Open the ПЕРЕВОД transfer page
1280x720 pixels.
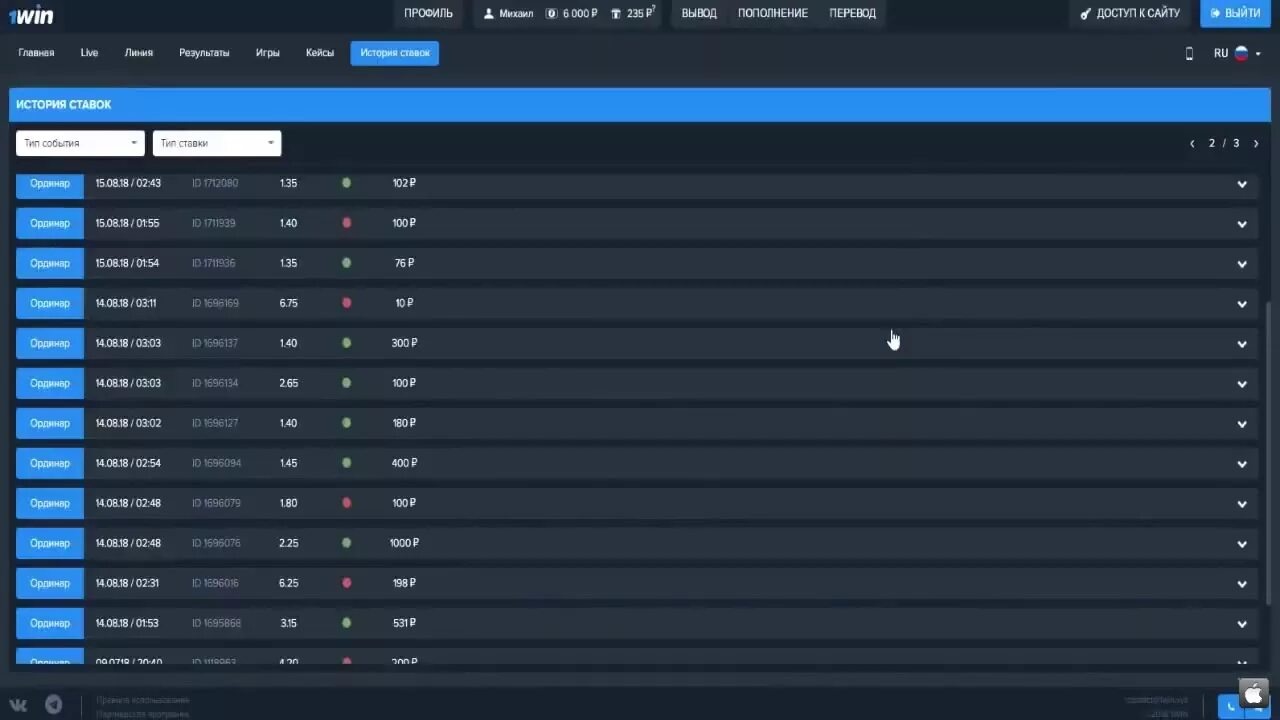[852, 13]
